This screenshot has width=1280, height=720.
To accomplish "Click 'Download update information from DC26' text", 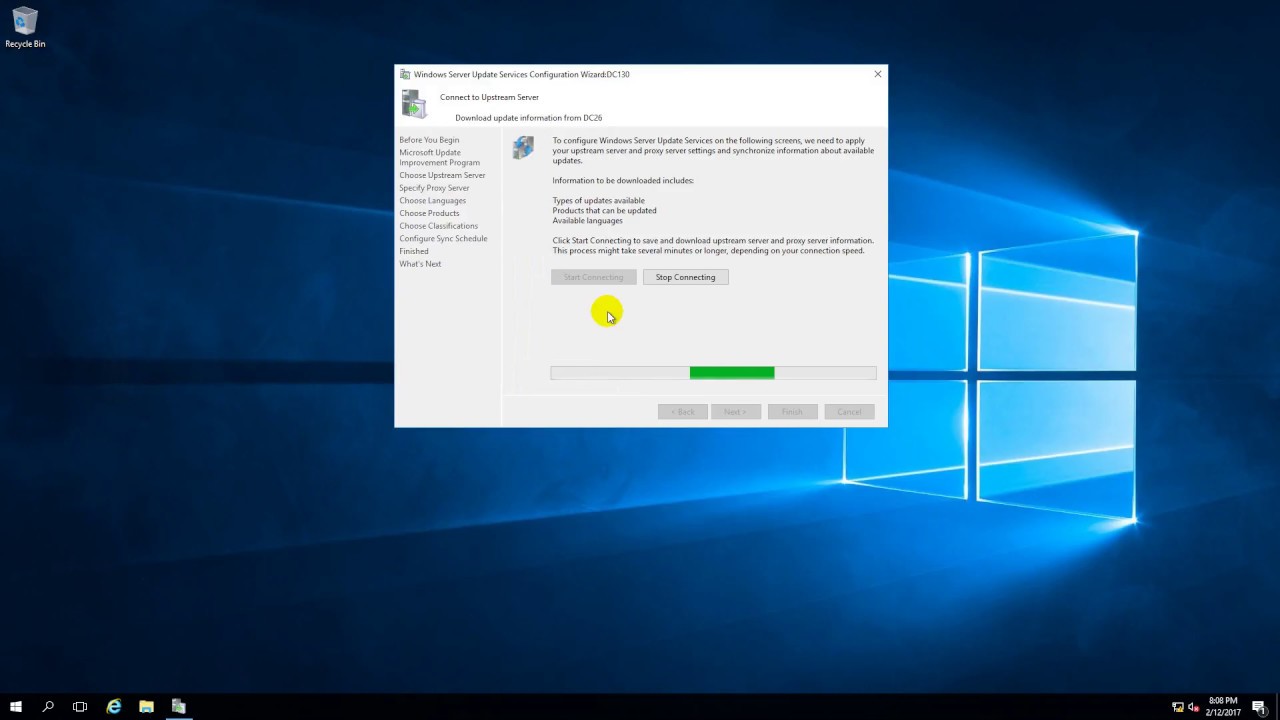I will (x=528, y=118).
